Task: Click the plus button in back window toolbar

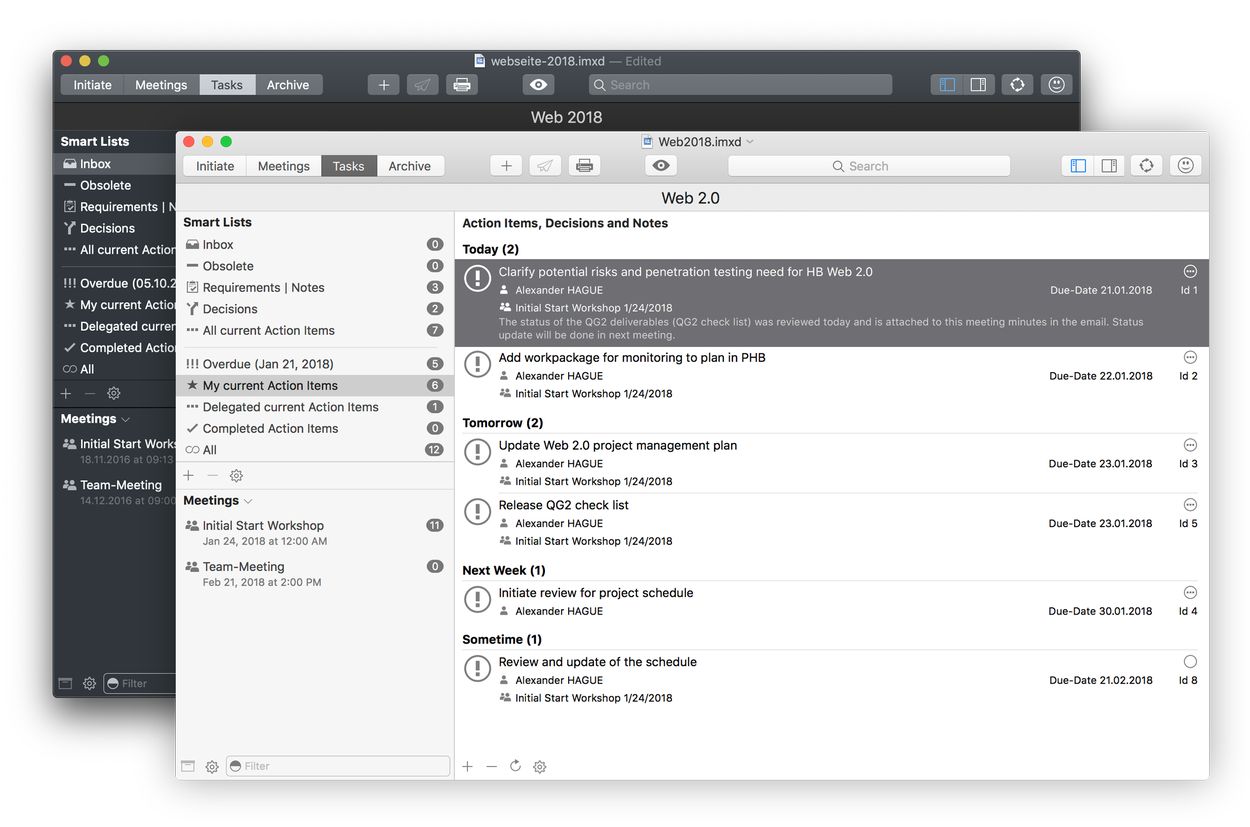Action: click(x=384, y=85)
